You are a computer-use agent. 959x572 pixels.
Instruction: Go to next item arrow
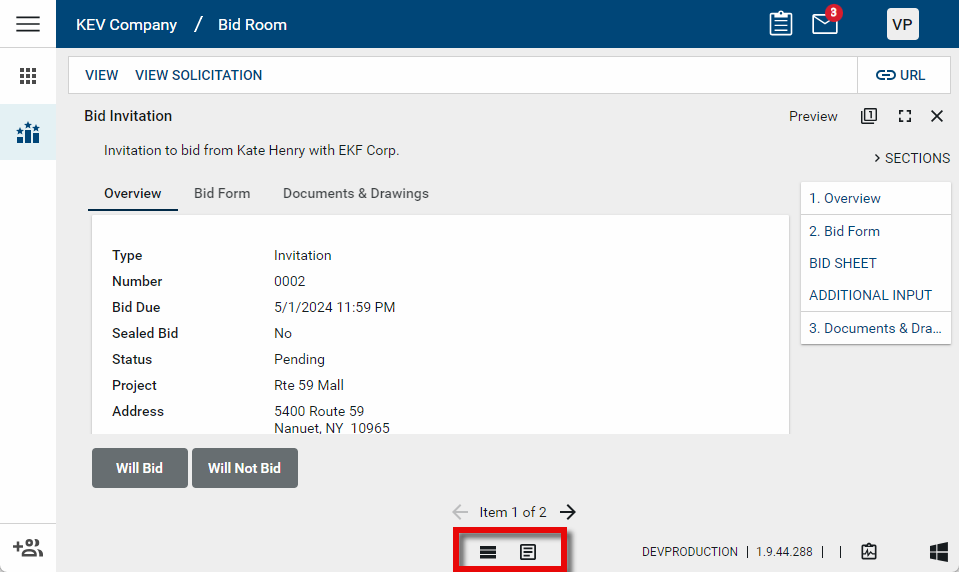(x=568, y=512)
